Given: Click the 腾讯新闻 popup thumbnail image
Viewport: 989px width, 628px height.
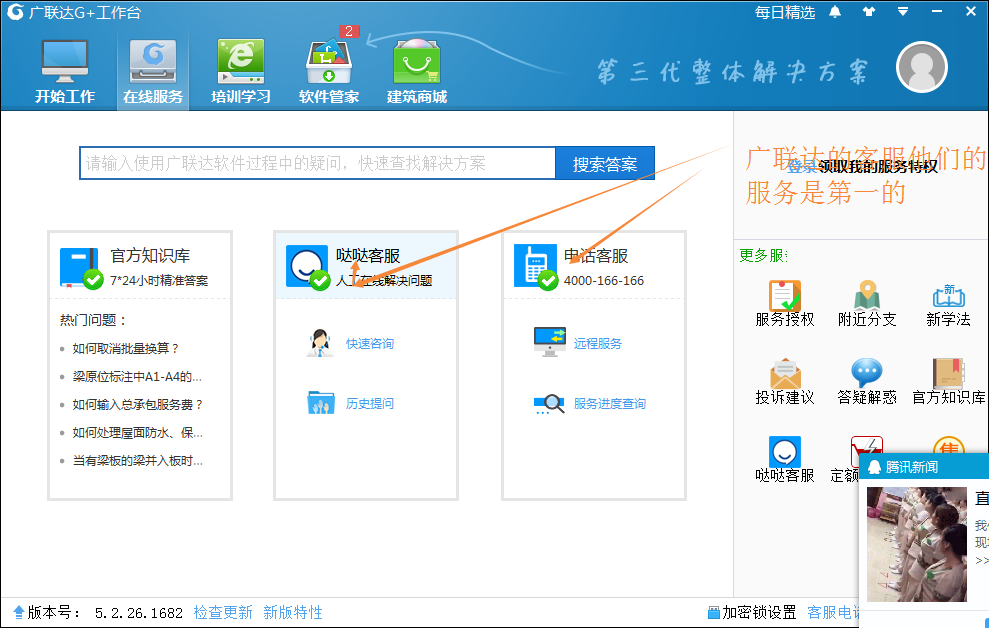Looking at the screenshot, I should click(916, 544).
